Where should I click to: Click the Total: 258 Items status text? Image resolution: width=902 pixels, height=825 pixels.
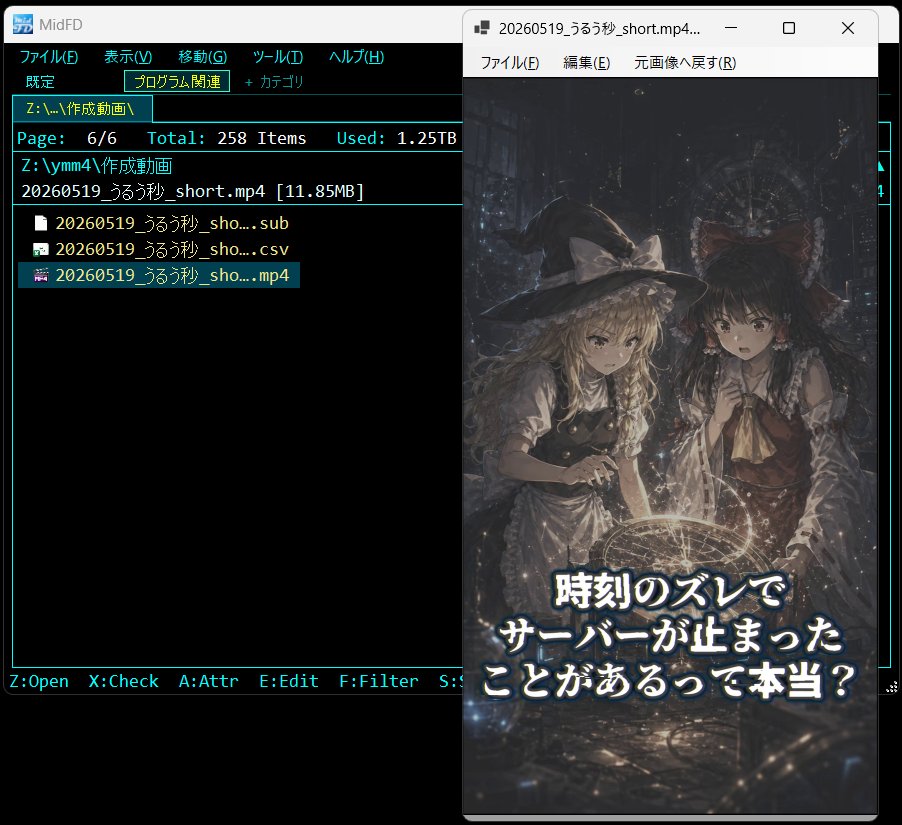click(x=227, y=138)
